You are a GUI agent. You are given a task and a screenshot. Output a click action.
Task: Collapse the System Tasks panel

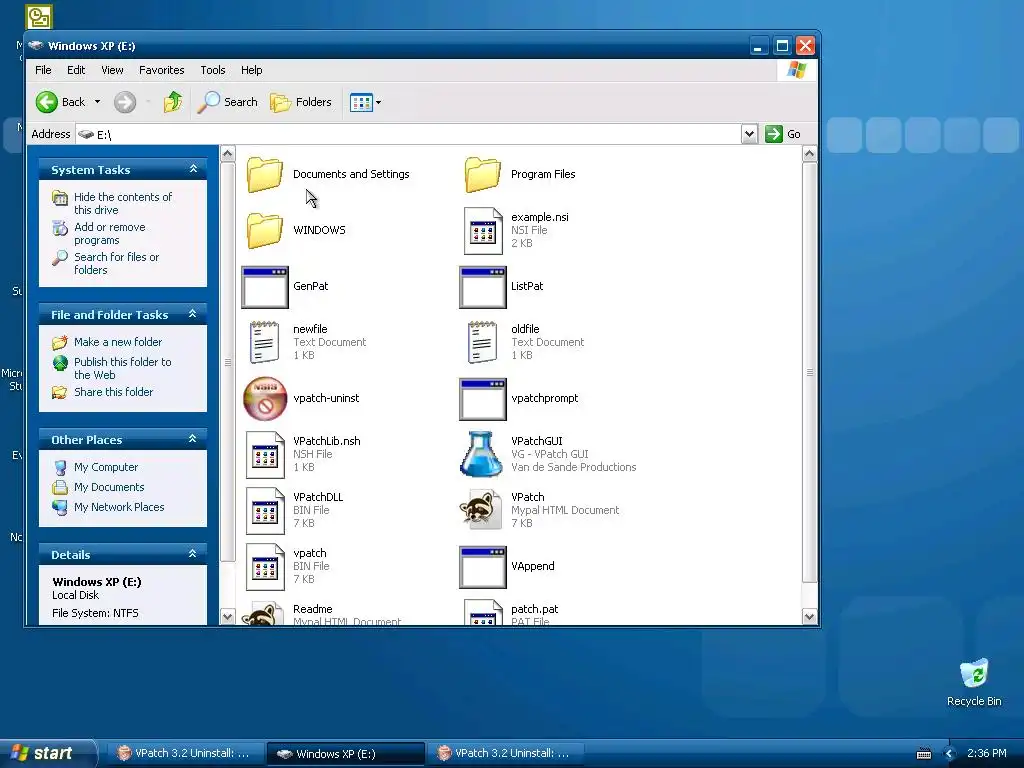193,169
